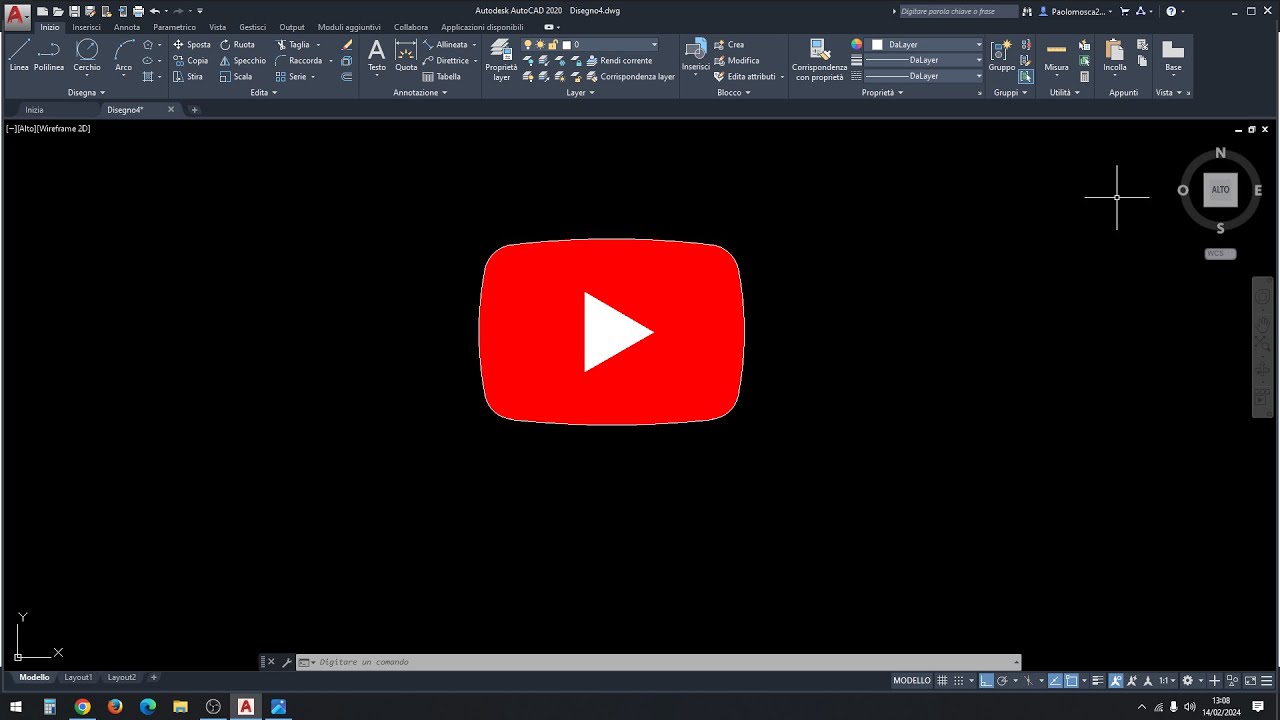
Task: Select the Taglia trim tool
Action: 292,45
